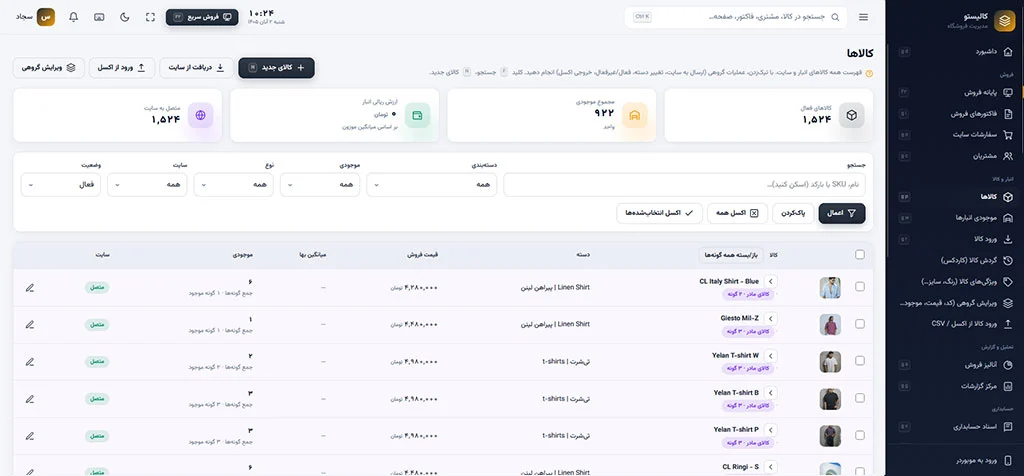
Task: Expand variants of Yelan T-shirt B
Action: [771, 392]
